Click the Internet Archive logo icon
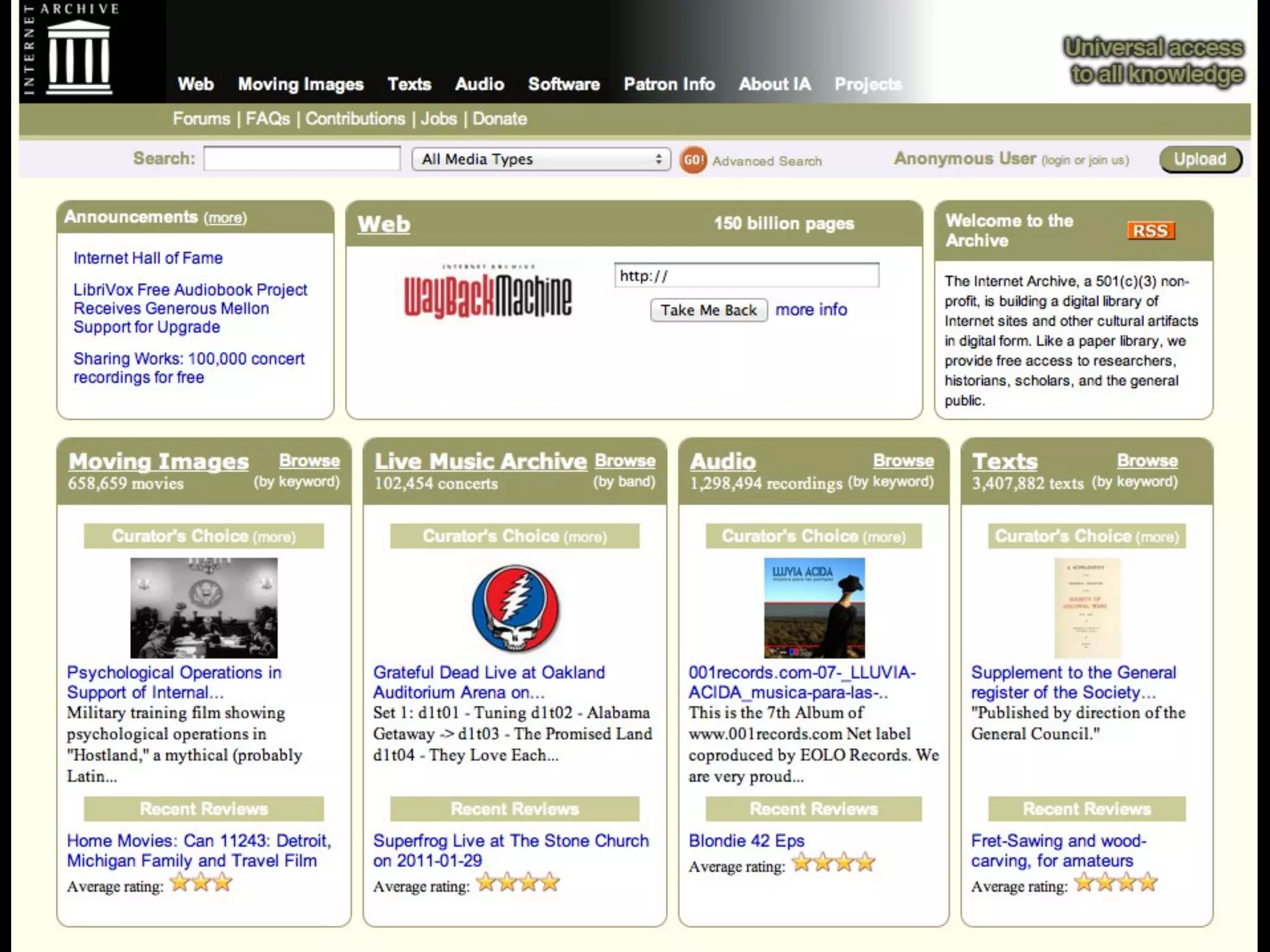Viewport: 1270px width, 952px height. (x=79, y=57)
